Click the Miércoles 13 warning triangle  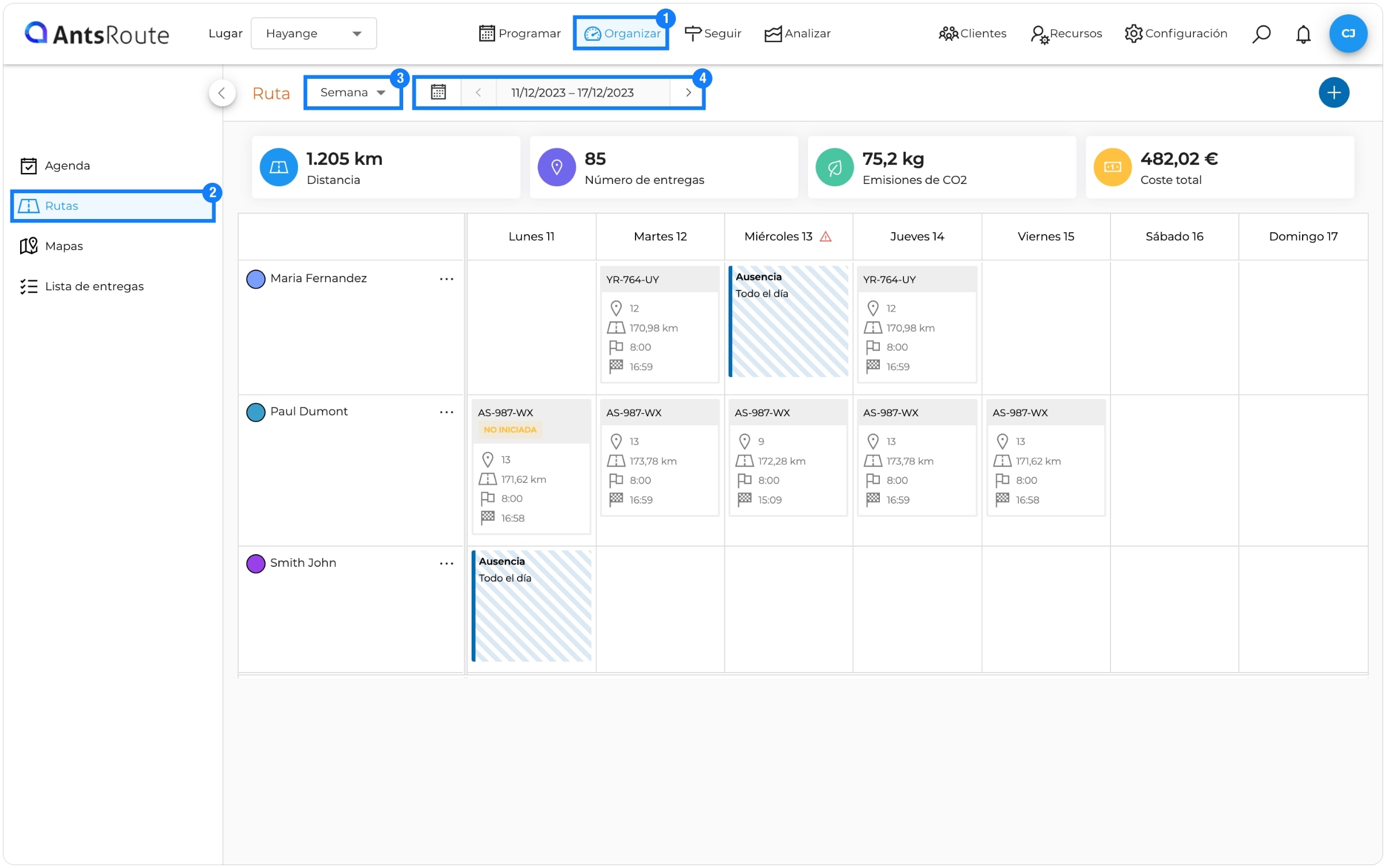coord(825,237)
